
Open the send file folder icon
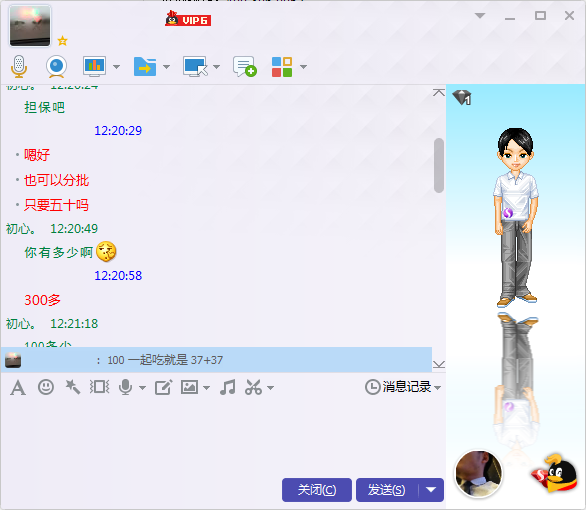pyautogui.click(x=145, y=67)
